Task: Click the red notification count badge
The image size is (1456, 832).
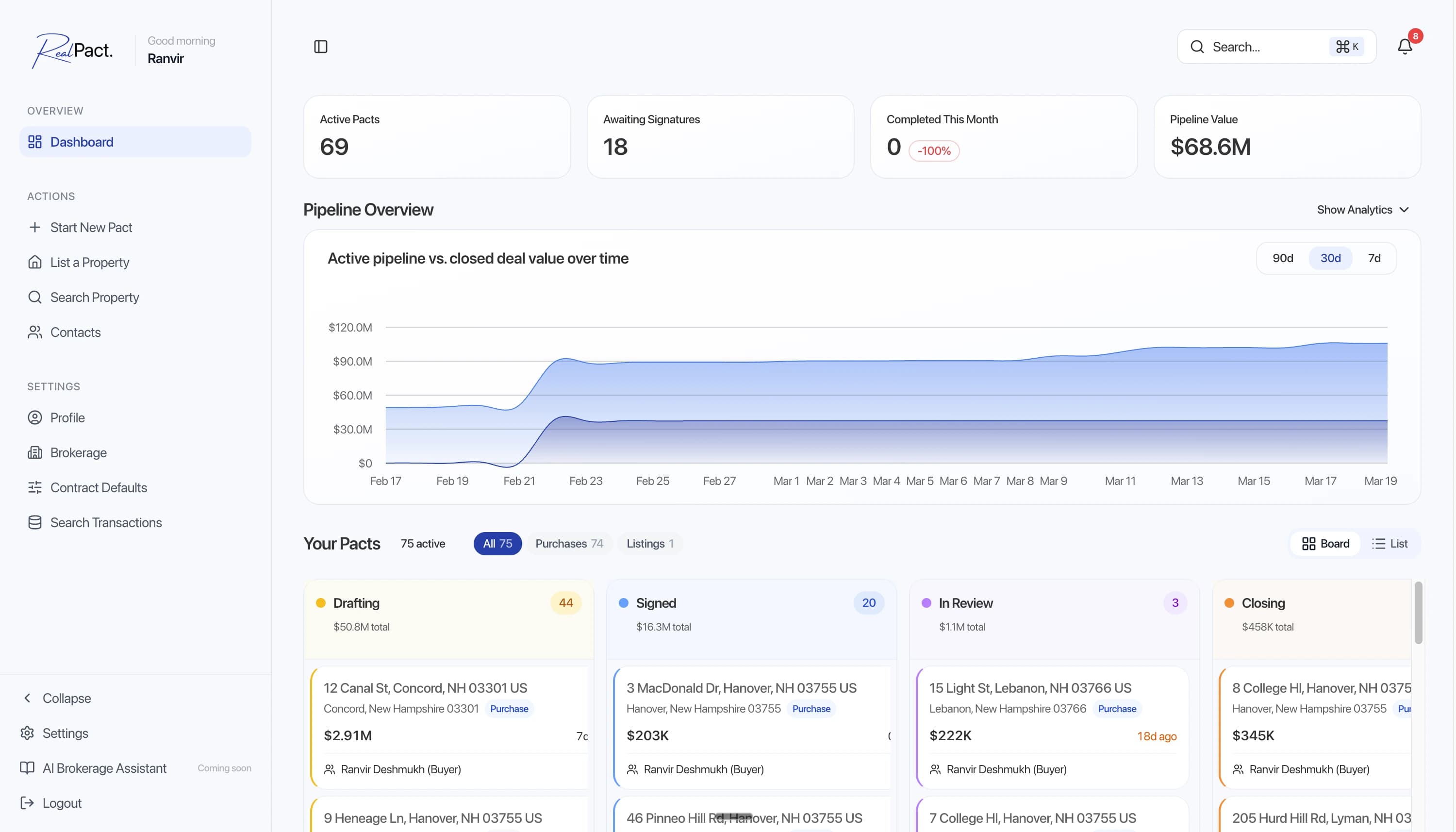Action: tap(1415, 36)
